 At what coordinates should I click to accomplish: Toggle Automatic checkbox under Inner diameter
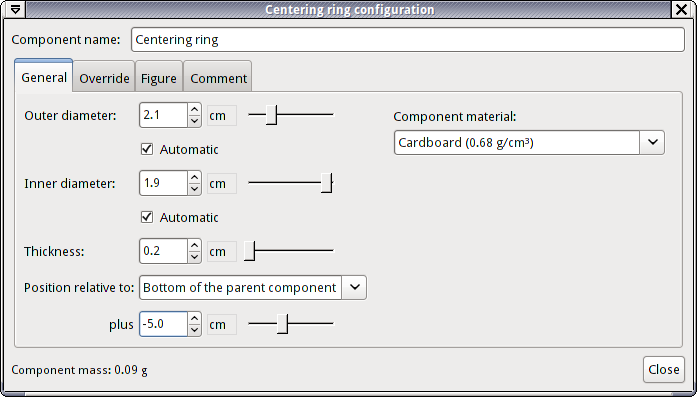point(147,217)
